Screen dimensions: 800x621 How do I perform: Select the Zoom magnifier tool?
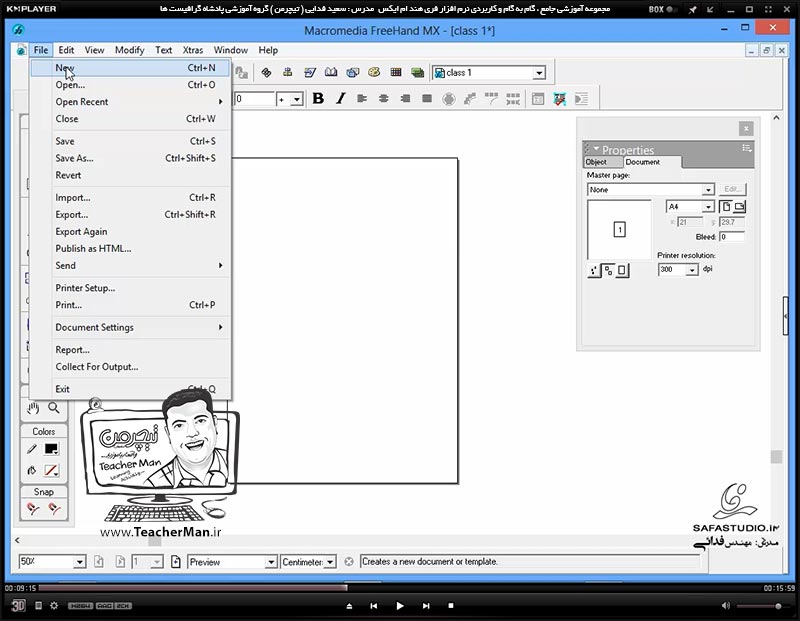click(x=54, y=408)
